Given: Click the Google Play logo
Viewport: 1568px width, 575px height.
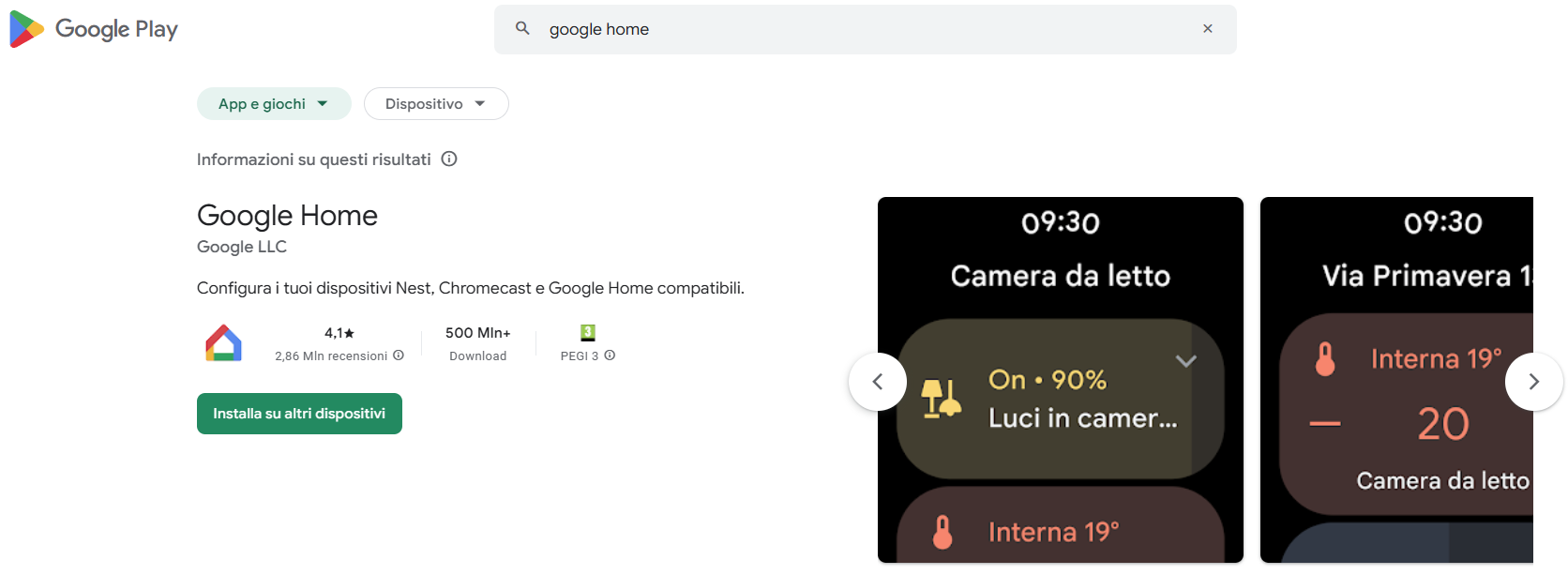Looking at the screenshot, I should tap(94, 29).
